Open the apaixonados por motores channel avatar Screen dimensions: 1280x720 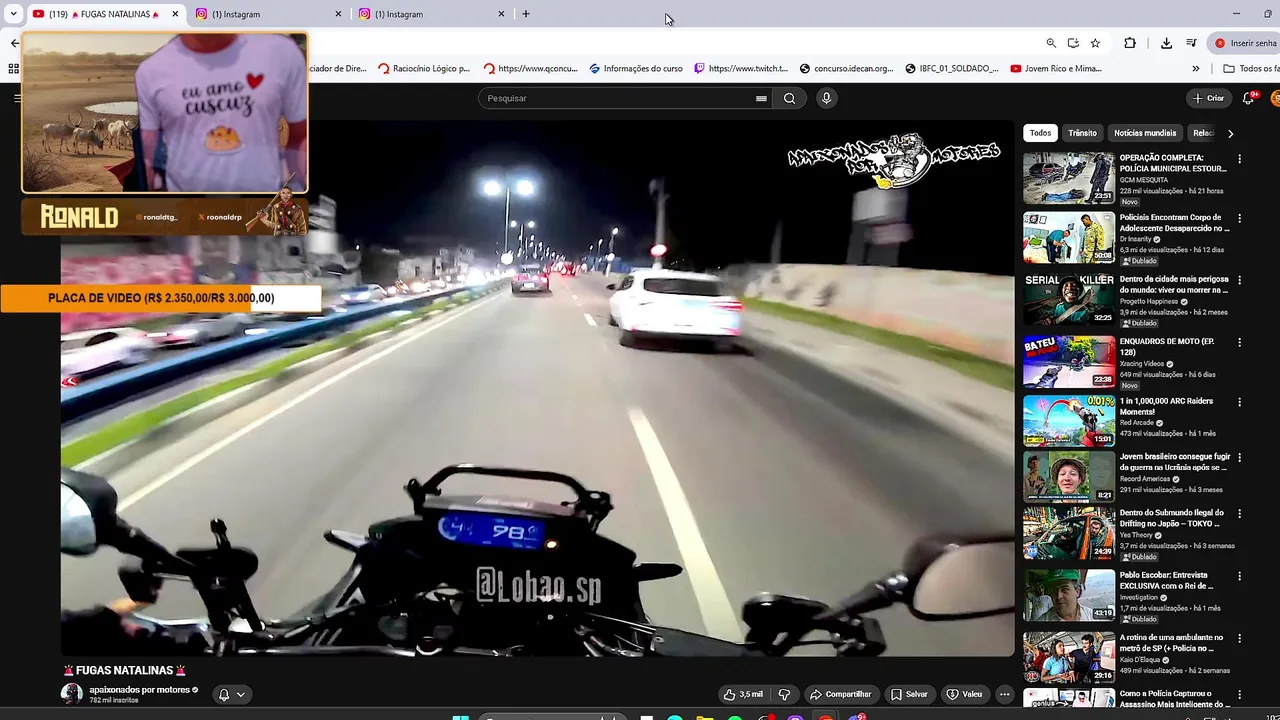[72, 694]
